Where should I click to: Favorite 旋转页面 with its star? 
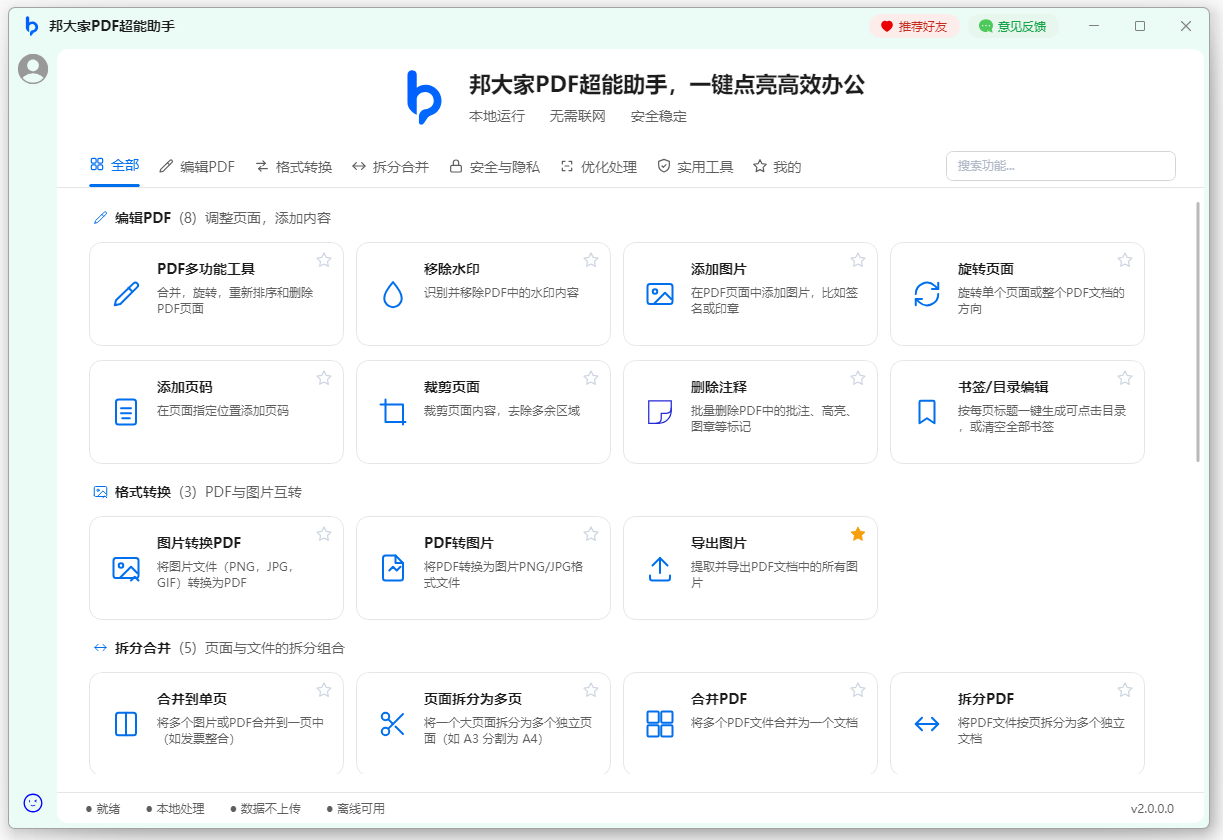pyautogui.click(x=1125, y=260)
